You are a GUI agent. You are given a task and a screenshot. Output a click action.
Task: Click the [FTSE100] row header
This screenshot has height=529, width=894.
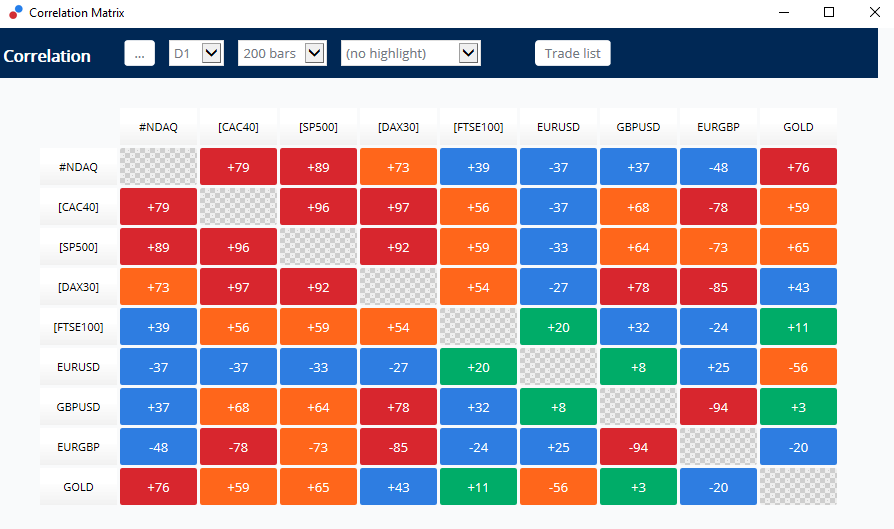[78, 327]
